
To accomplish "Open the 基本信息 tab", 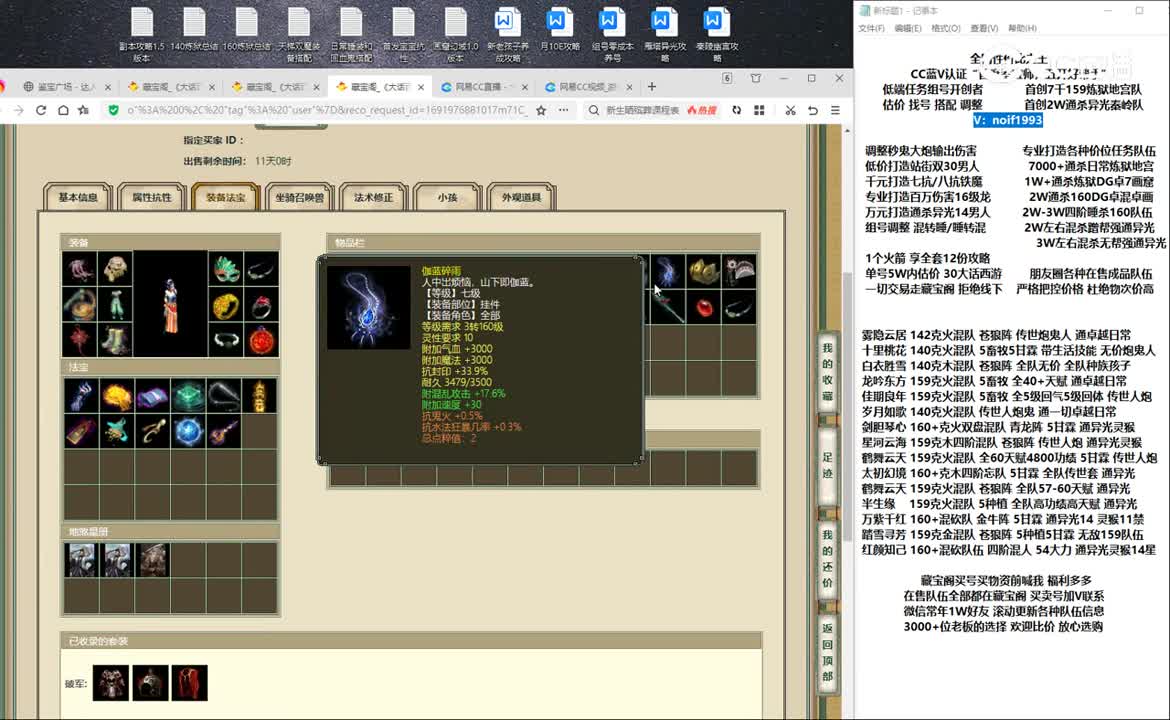I will pyautogui.click(x=78, y=198).
